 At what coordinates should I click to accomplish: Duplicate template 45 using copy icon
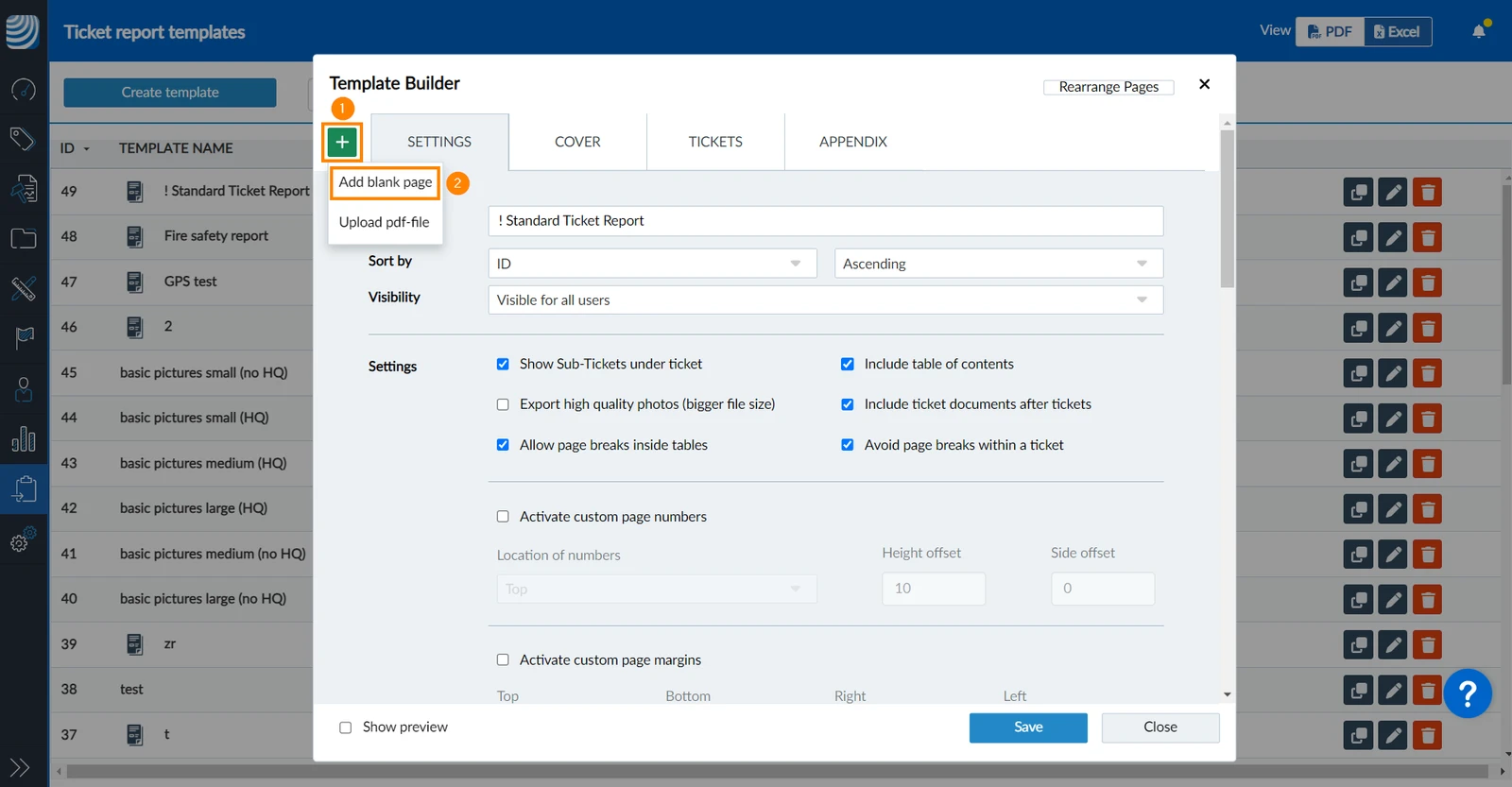pyautogui.click(x=1358, y=373)
